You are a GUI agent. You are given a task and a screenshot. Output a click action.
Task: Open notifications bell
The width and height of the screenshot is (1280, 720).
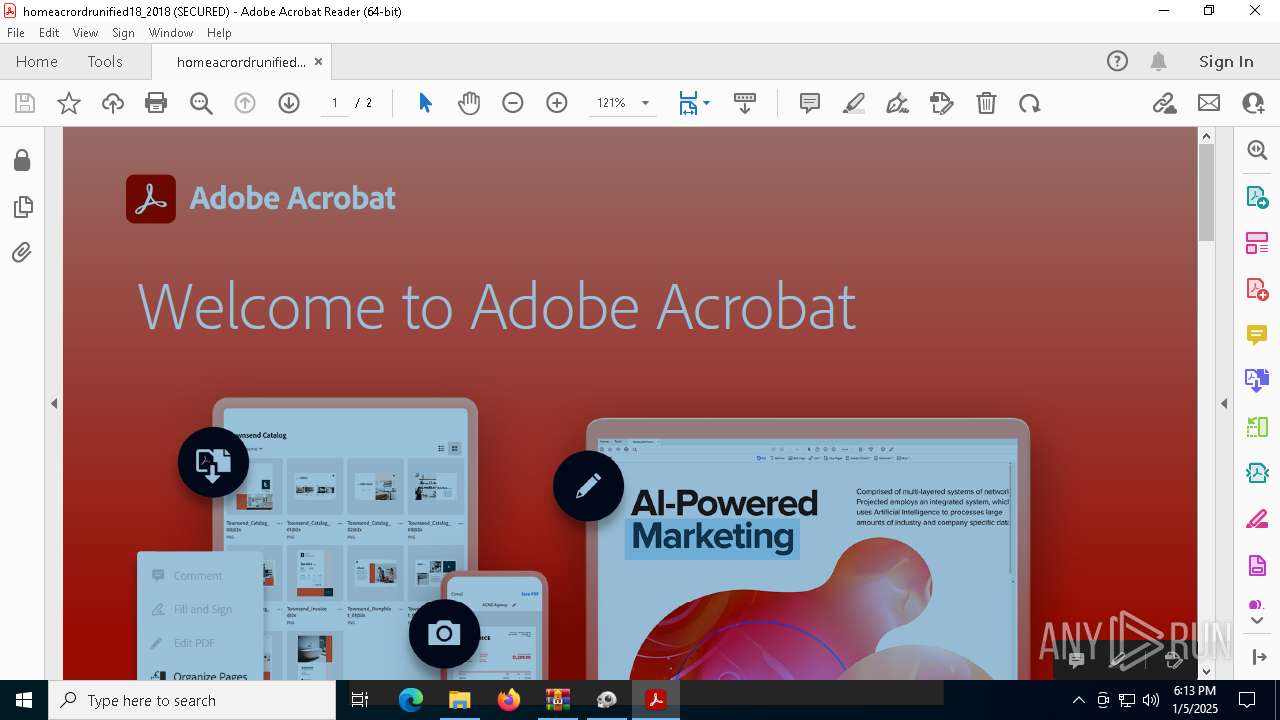pos(1159,62)
